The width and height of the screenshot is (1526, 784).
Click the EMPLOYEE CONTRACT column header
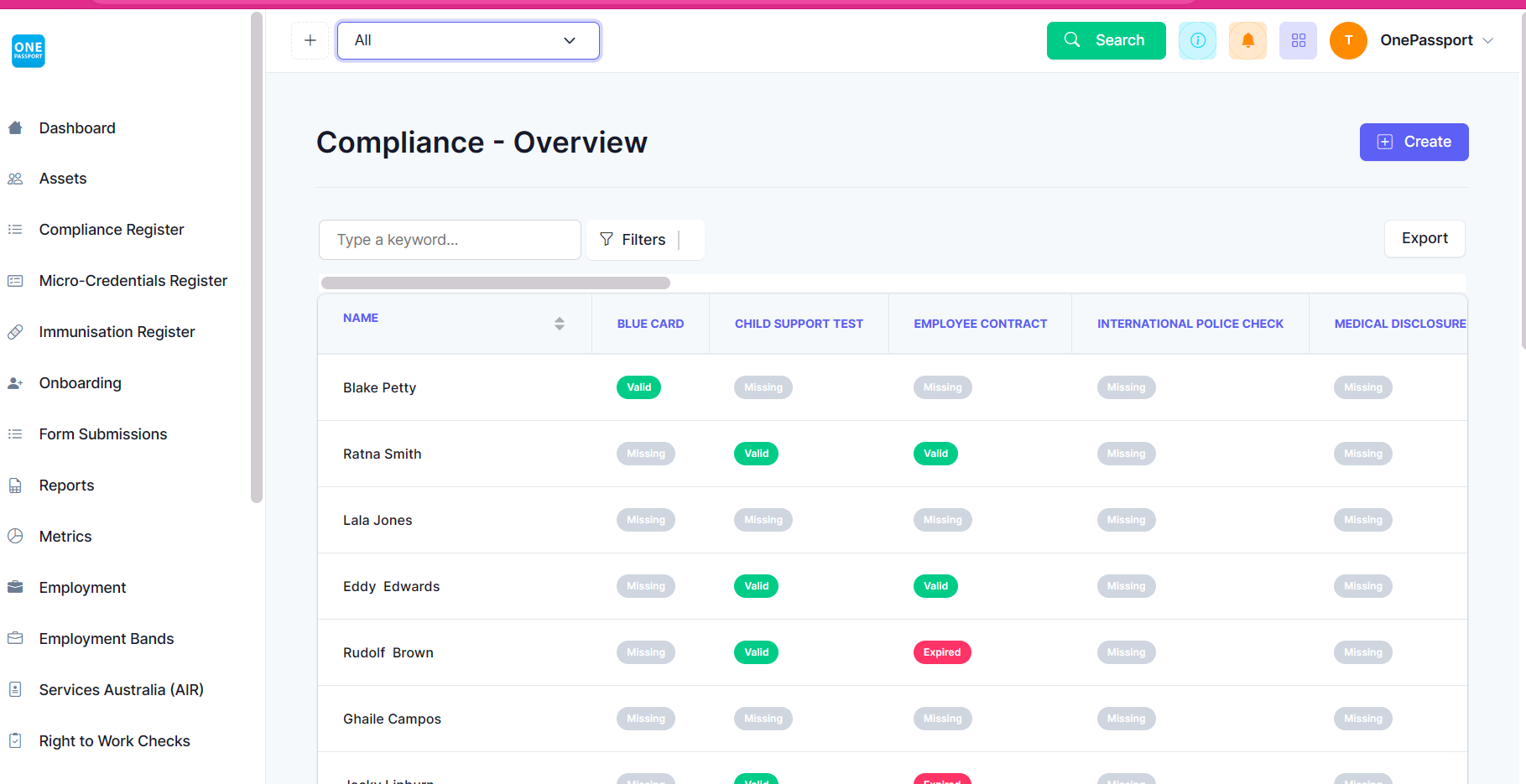click(981, 324)
